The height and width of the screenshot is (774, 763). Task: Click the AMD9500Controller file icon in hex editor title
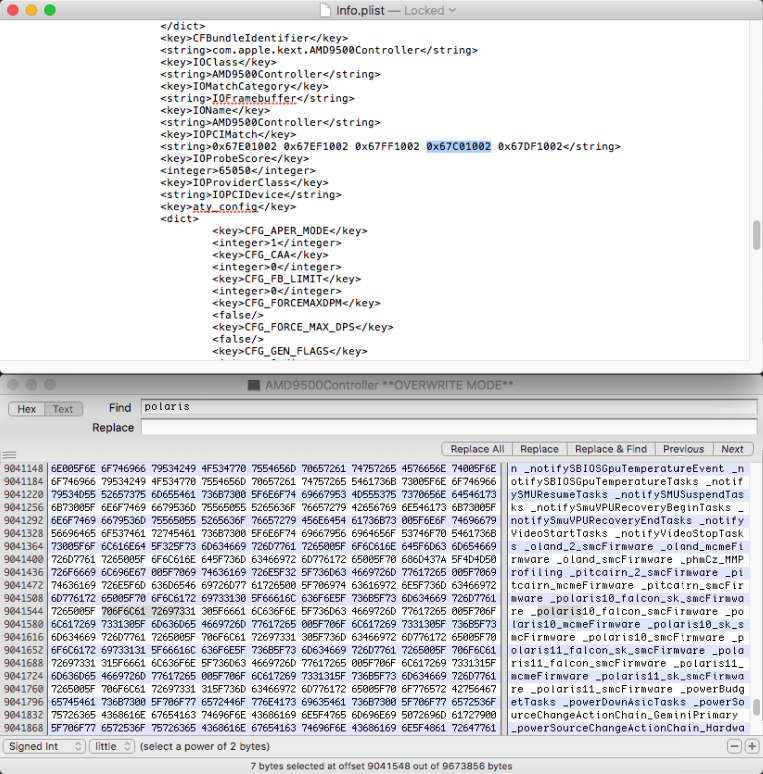pos(254,386)
